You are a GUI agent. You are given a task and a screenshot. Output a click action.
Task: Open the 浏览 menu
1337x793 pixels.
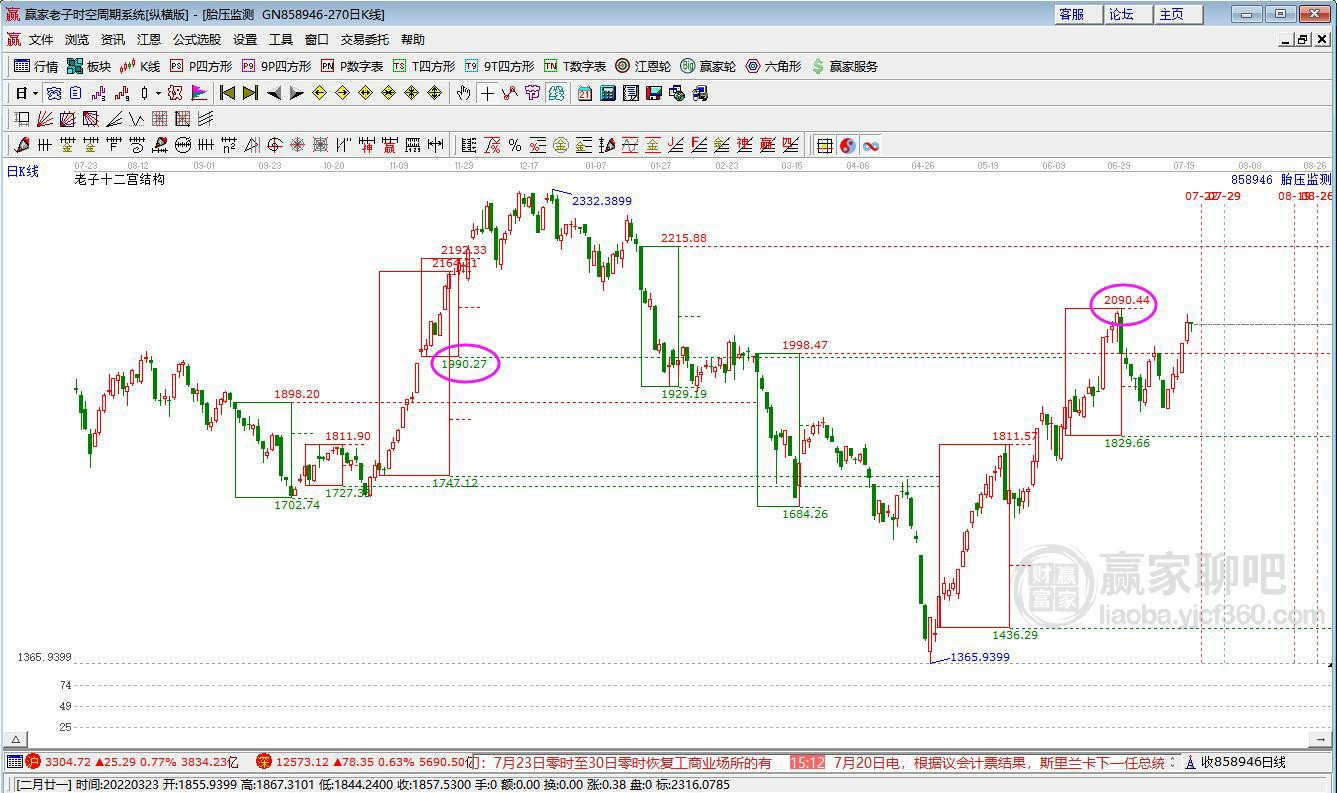pos(77,40)
